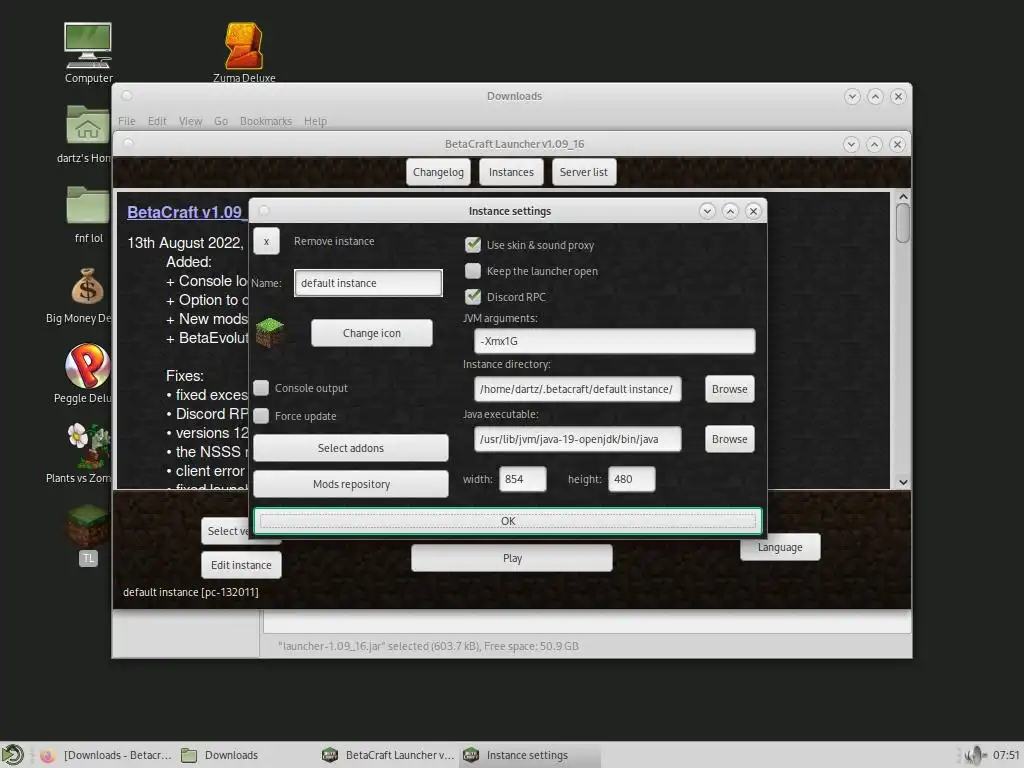Open dartz's Home folder icon
This screenshot has height=768, width=1024.
pos(87,134)
